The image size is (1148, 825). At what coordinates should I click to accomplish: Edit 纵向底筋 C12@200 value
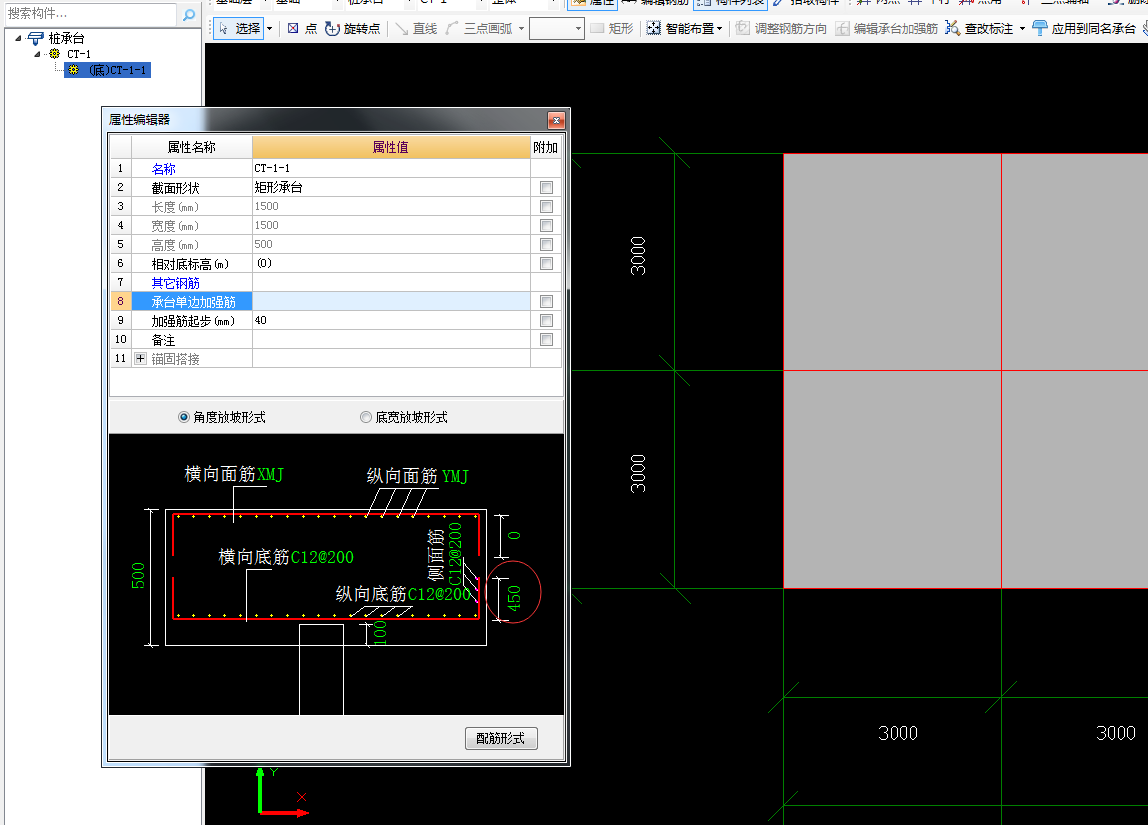[439, 594]
